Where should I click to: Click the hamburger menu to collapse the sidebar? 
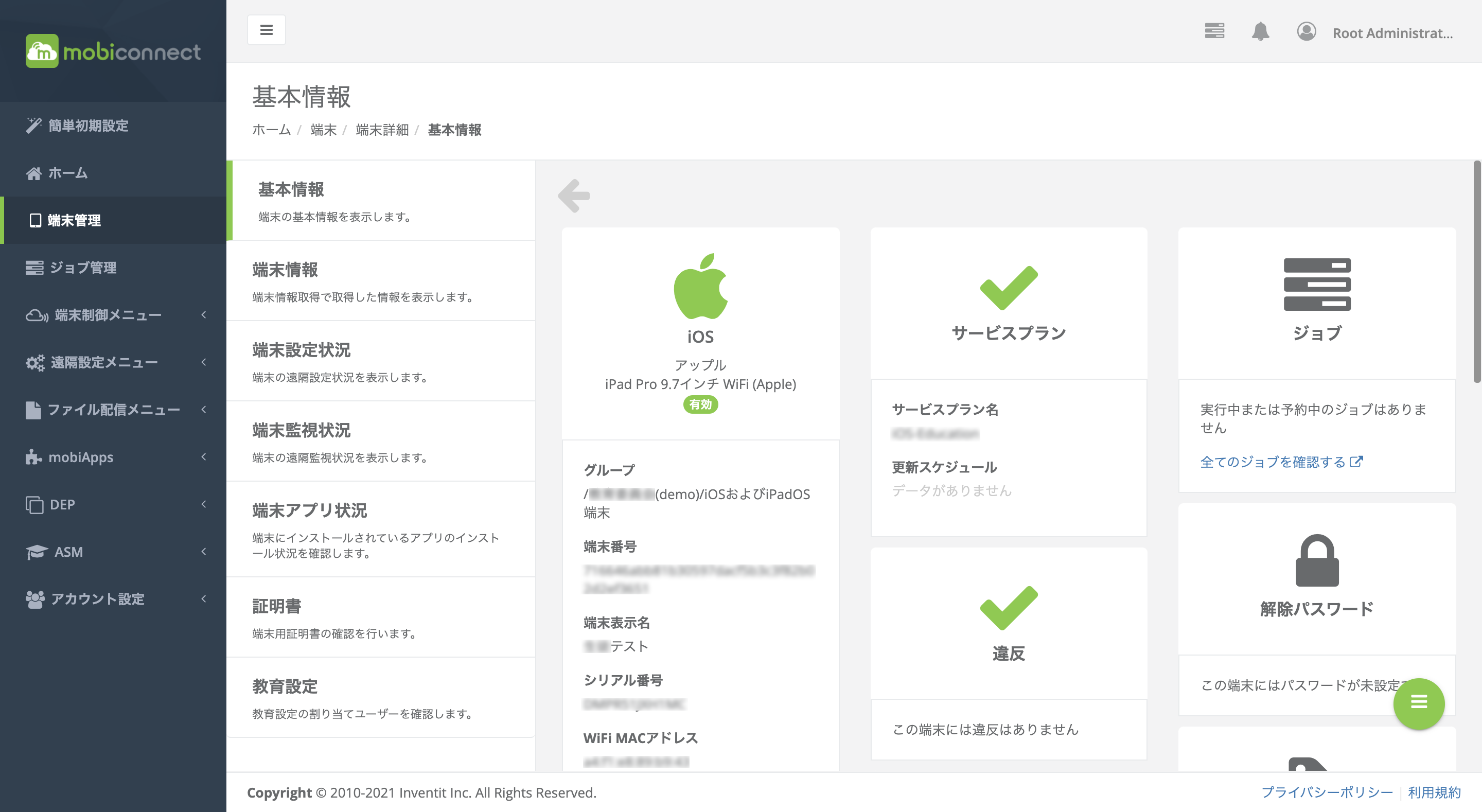tap(267, 29)
